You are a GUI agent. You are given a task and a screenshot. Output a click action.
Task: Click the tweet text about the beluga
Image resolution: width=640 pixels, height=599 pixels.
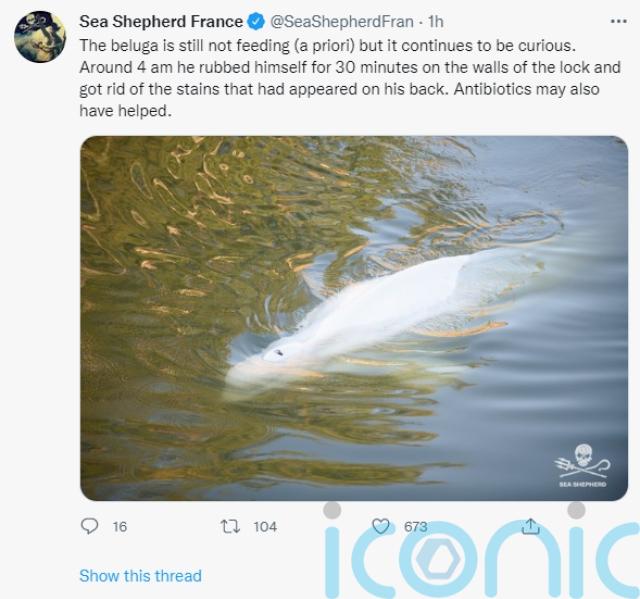coord(350,78)
